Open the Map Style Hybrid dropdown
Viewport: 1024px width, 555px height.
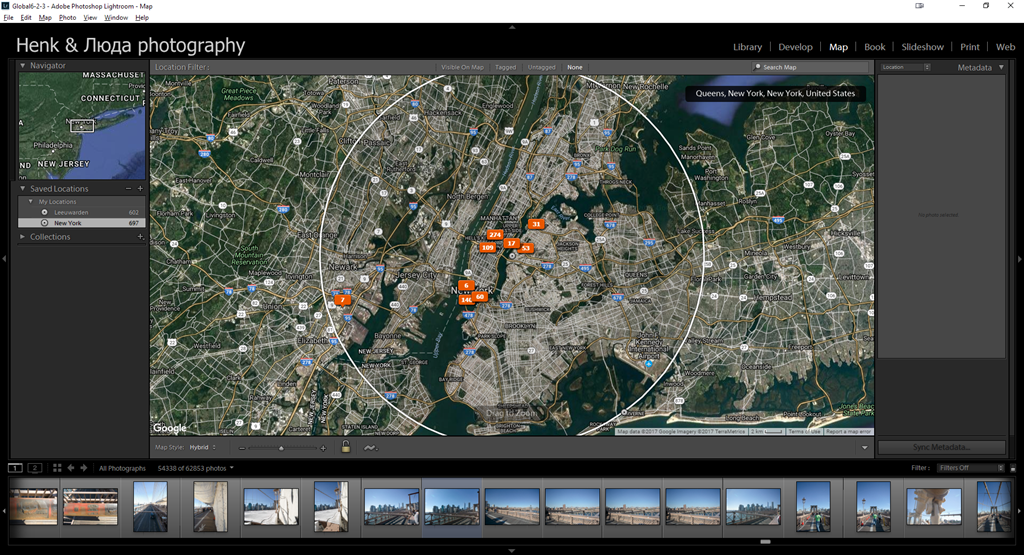pos(202,448)
